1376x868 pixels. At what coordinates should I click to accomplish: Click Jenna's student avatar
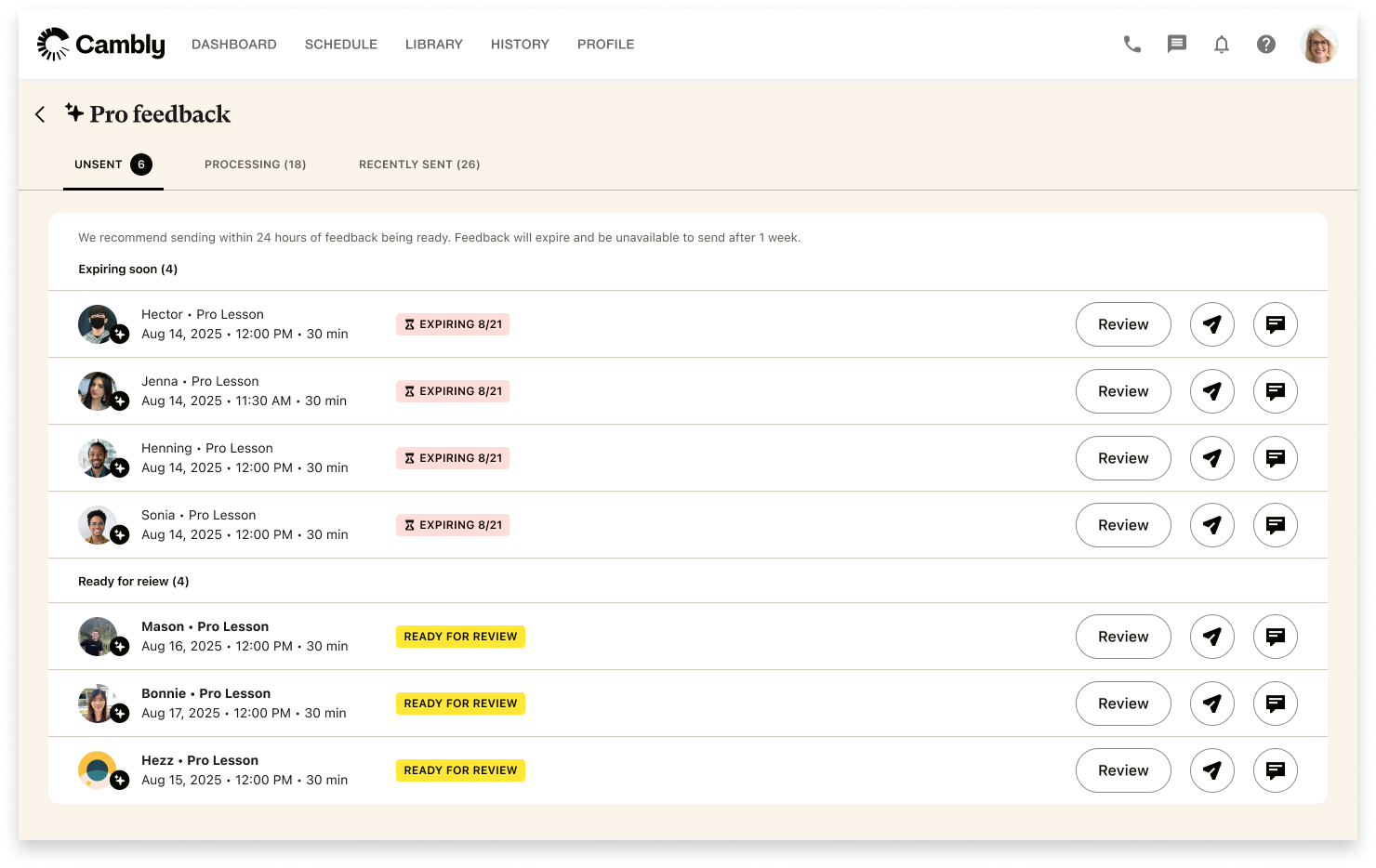98,391
